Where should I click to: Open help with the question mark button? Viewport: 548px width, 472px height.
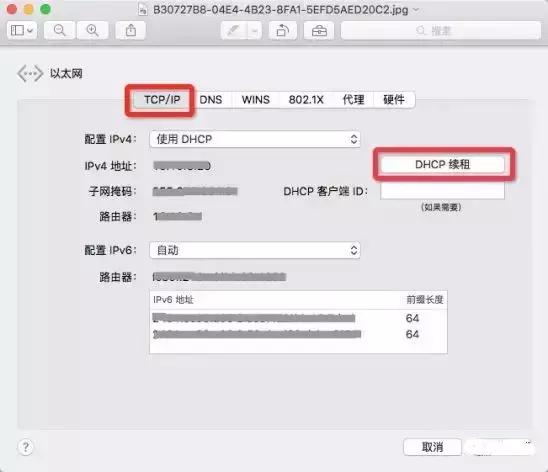pyautogui.click(x=26, y=447)
